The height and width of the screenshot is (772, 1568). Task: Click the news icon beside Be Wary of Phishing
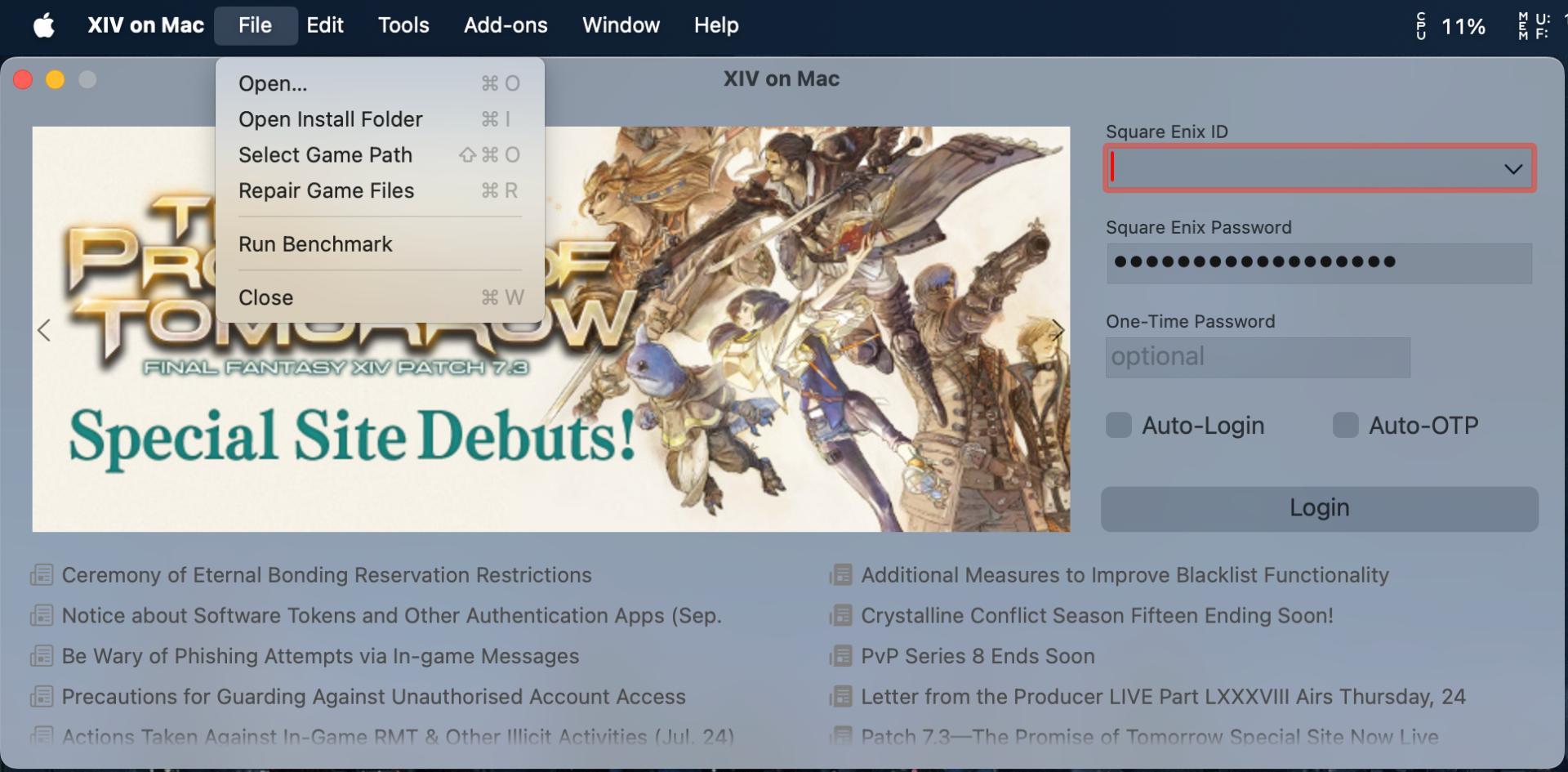click(x=42, y=656)
